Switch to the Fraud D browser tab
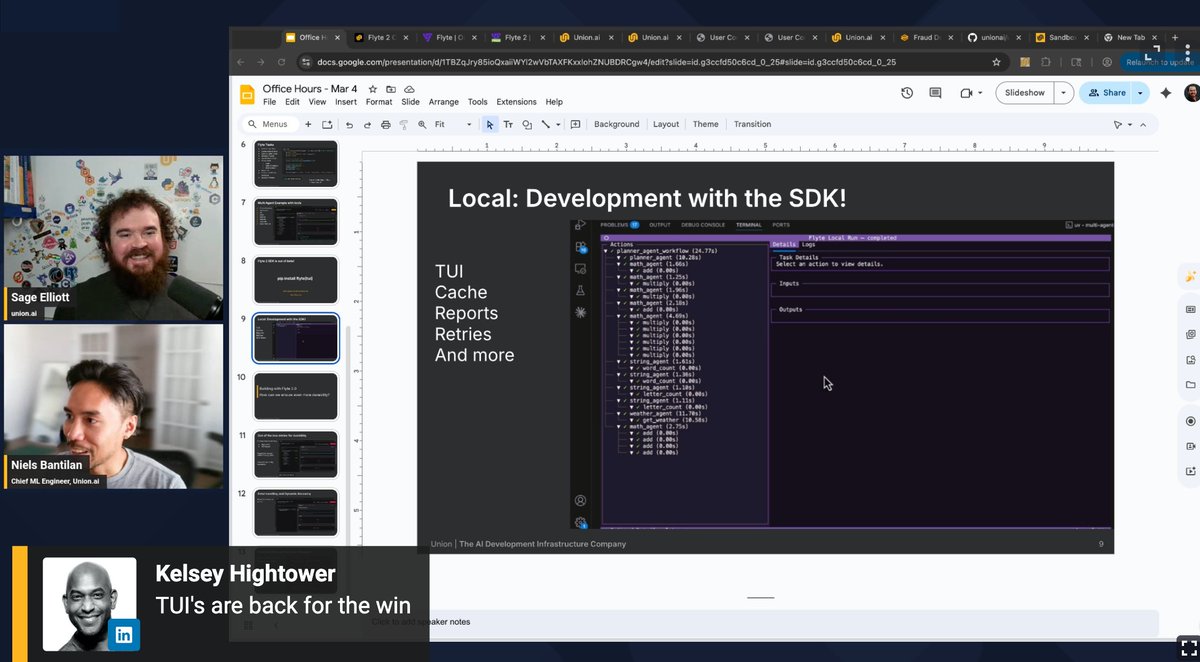The height and width of the screenshot is (662, 1200). pos(926,38)
